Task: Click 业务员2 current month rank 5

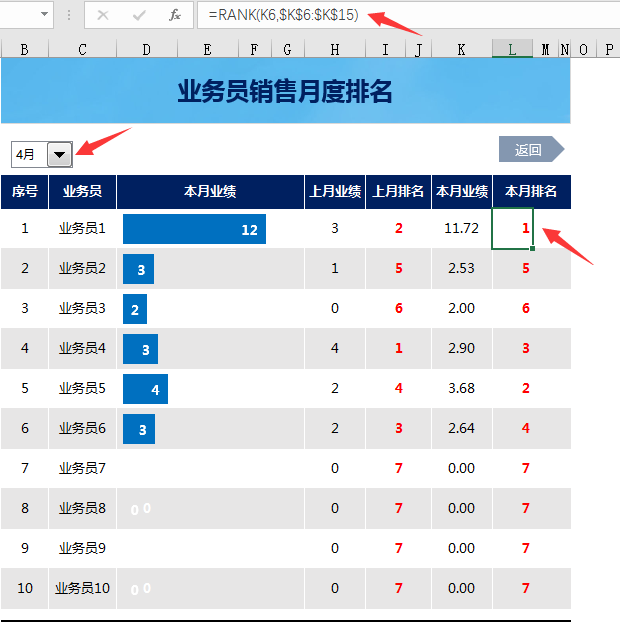Action: pos(526,268)
